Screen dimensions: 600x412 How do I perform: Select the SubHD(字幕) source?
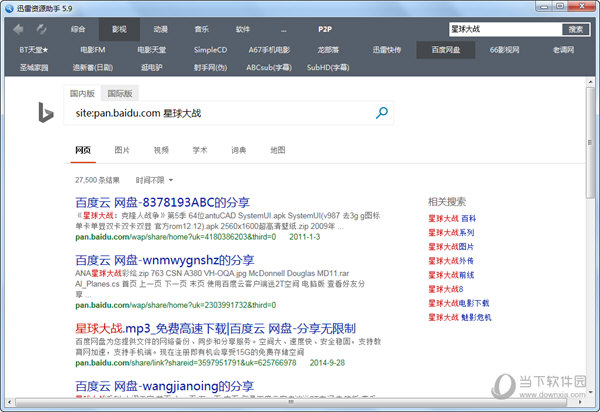coord(328,67)
